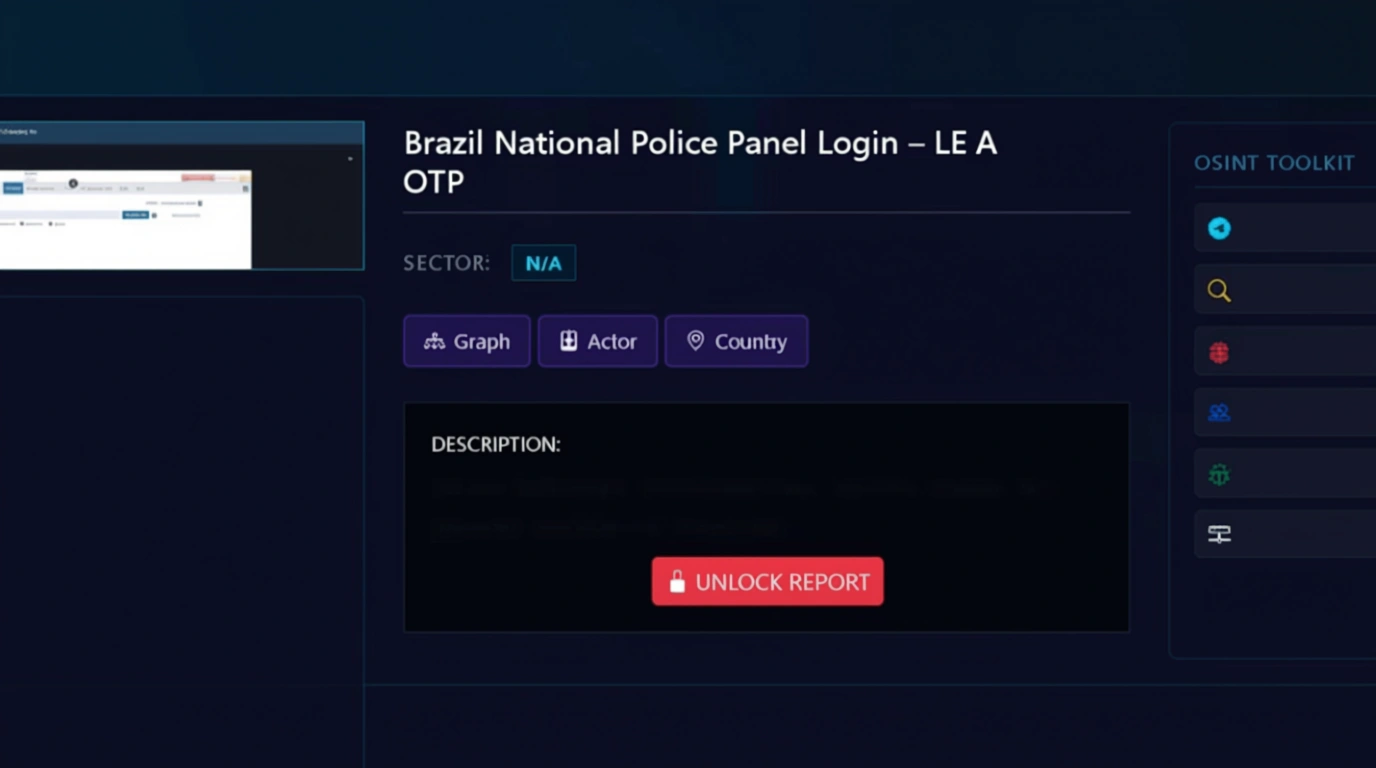Viewport: 1376px width, 768px height.
Task: Click the N/A sector badge
Action: coord(543,264)
